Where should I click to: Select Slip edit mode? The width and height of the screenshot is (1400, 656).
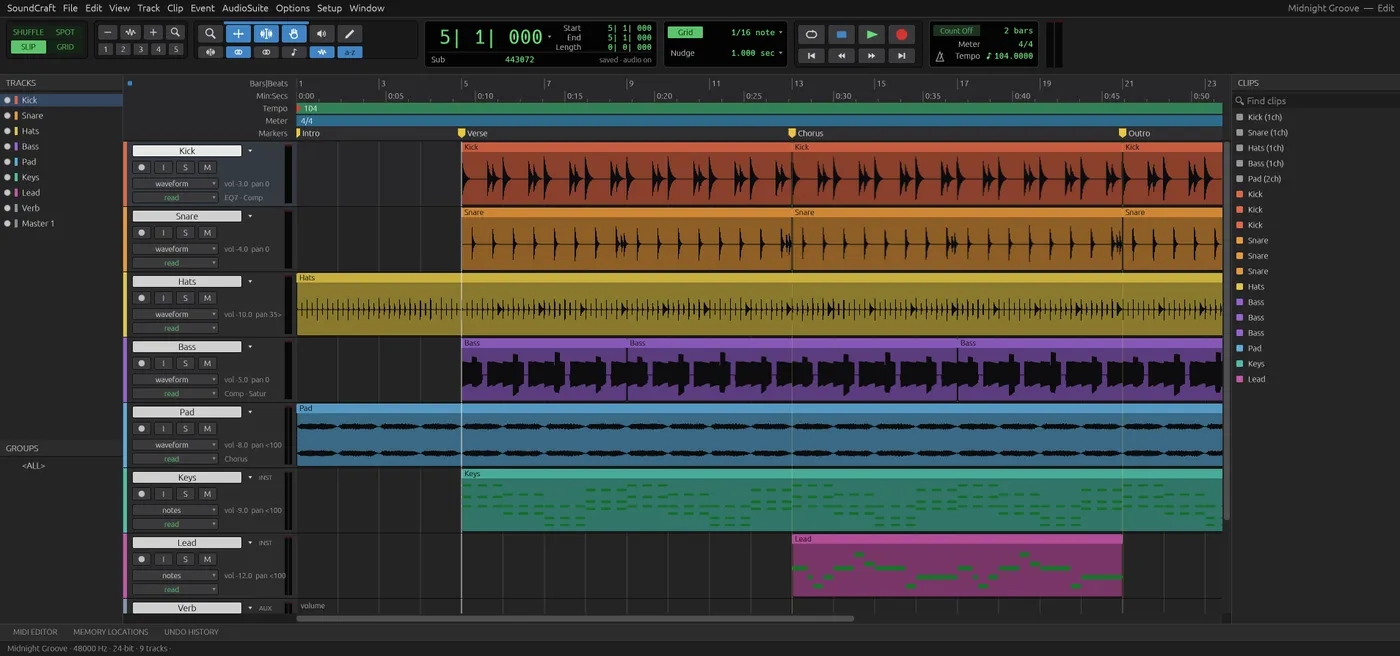[28, 47]
